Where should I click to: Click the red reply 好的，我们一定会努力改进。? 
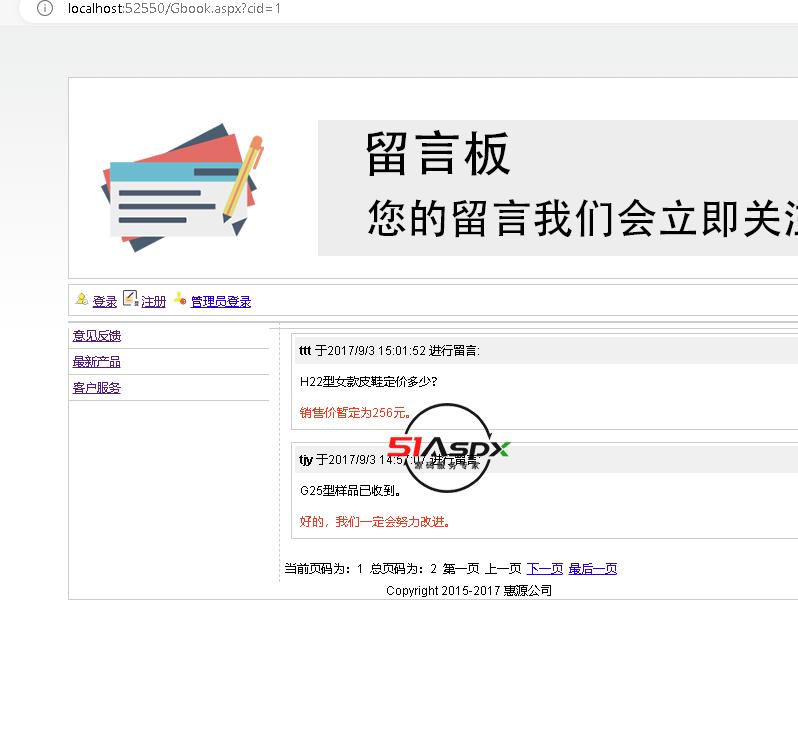click(375, 522)
